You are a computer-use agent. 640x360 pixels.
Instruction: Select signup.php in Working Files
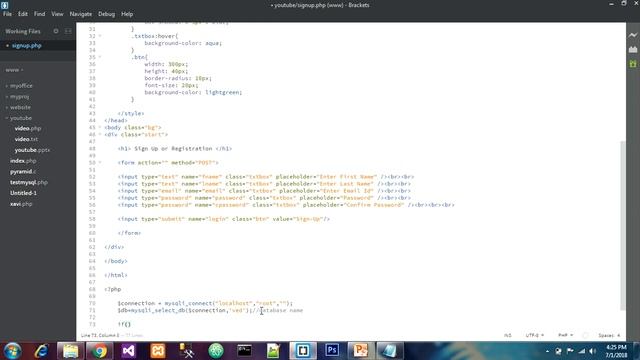pyautogui.click(x=27, y=46)
